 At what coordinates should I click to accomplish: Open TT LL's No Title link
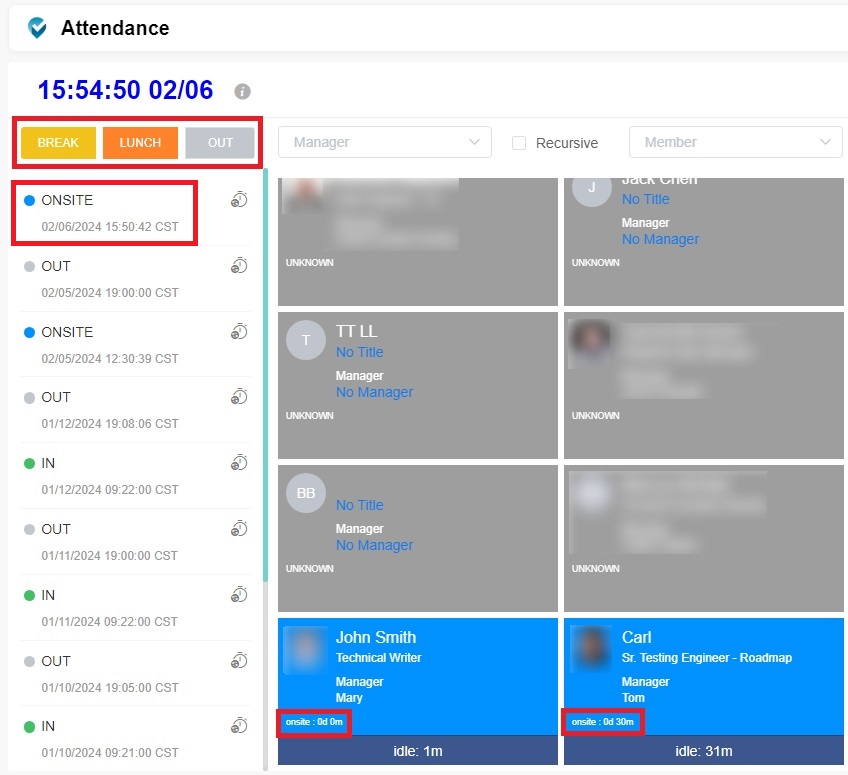point(359,352)
